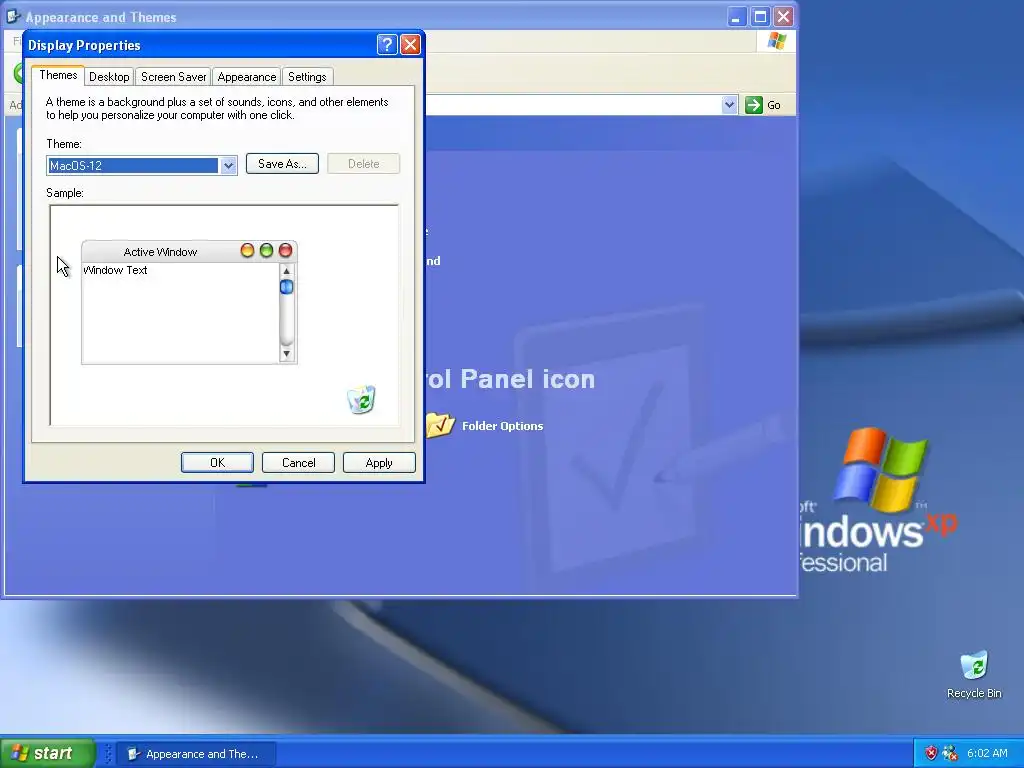Open the Start menu
The width and height of the screenshot is (1024, 768).
pyautogui.click(x=47, y=753)
